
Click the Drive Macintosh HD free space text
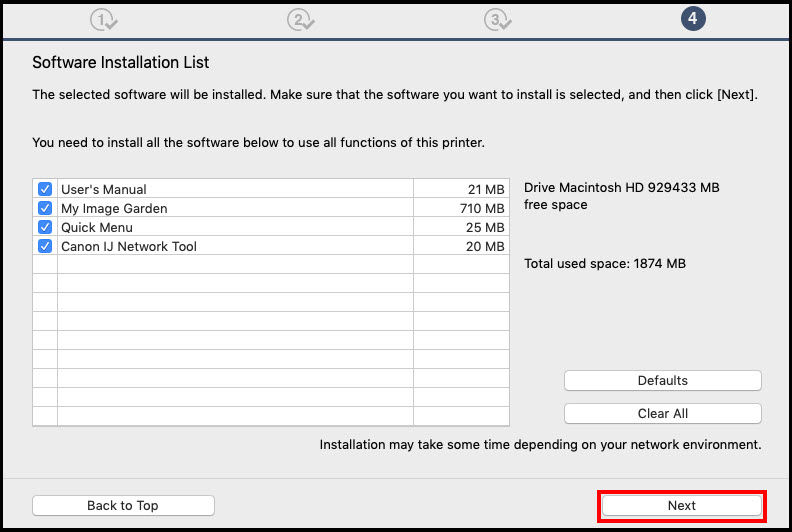pos(621,196)
